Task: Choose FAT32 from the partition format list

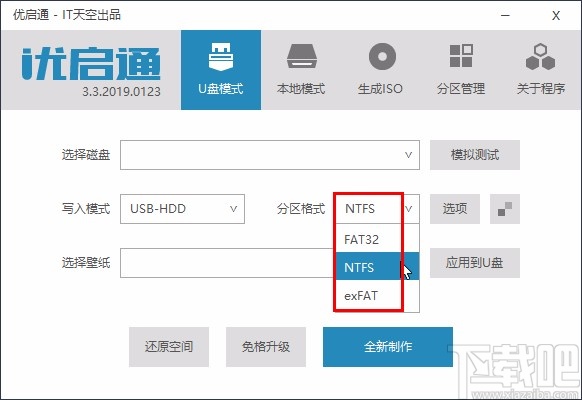Action: (377, 239)
